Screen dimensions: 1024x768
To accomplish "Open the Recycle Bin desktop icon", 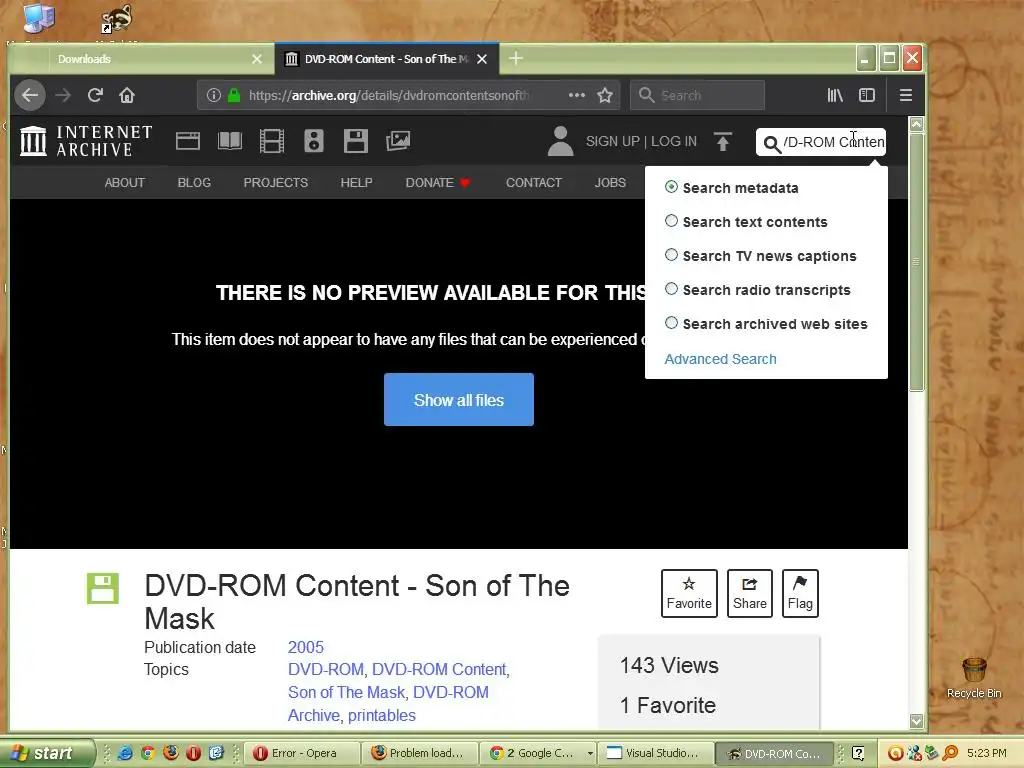I will pyautogui.click(x=974, y=677).
